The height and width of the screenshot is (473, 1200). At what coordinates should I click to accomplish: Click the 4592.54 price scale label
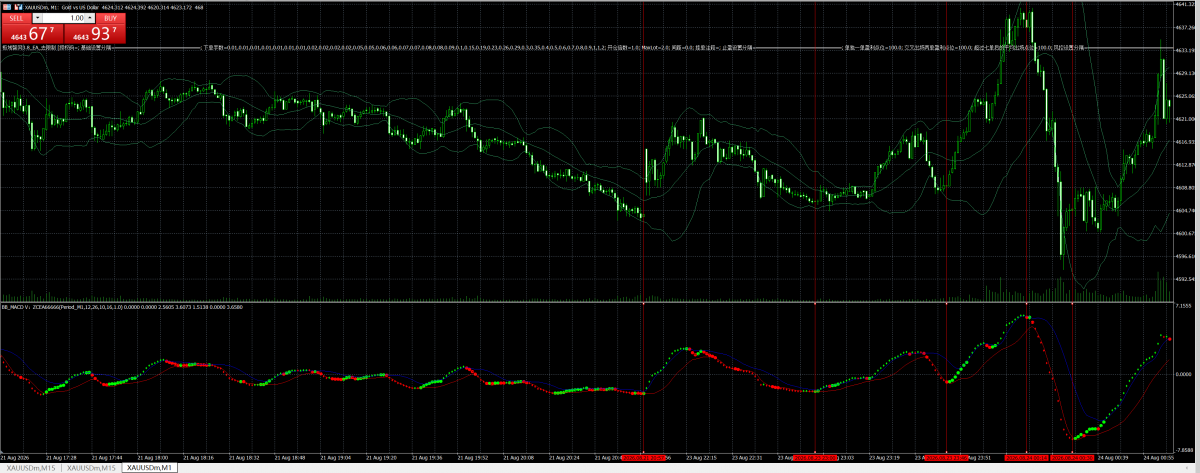tap(1186, 279)
